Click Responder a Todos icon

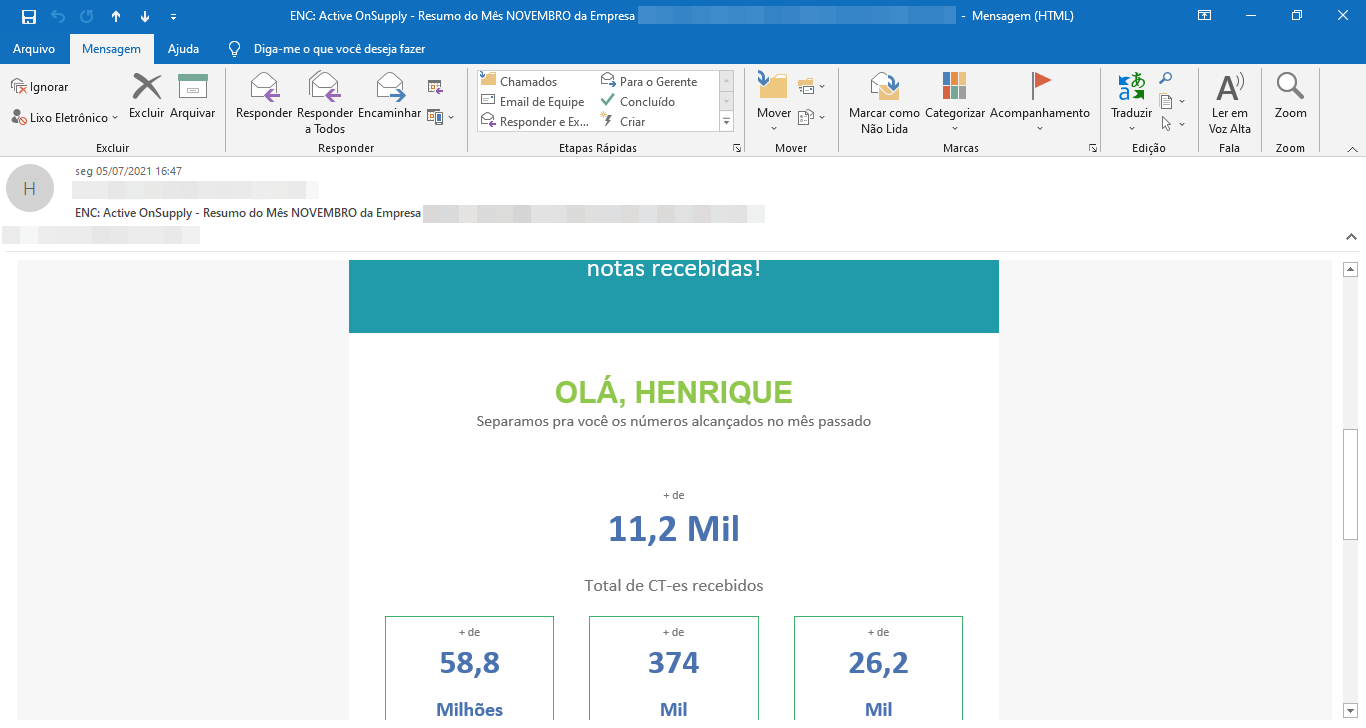pos(325,100)
